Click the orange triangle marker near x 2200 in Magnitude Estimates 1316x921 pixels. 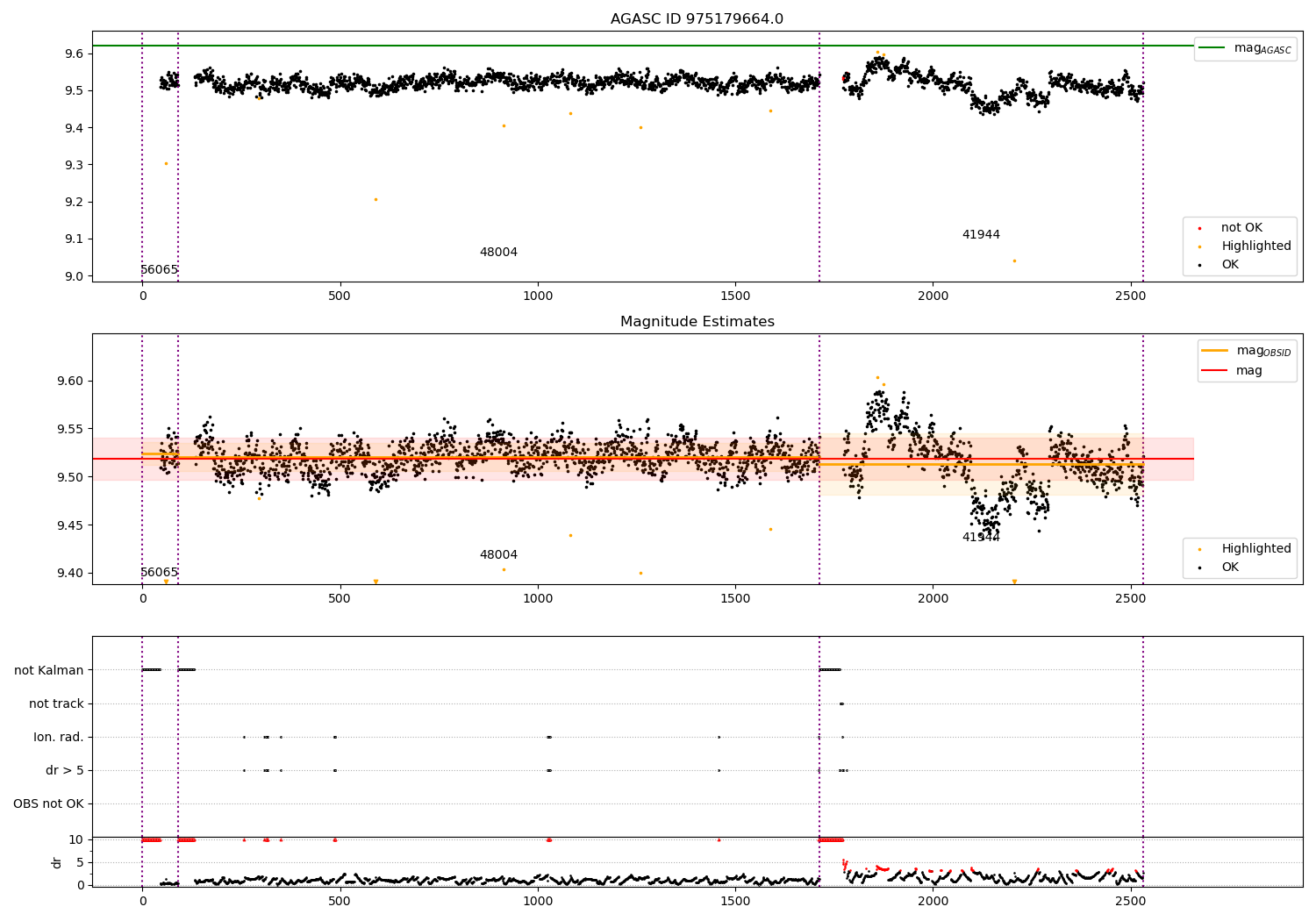tap(1014, 582)
